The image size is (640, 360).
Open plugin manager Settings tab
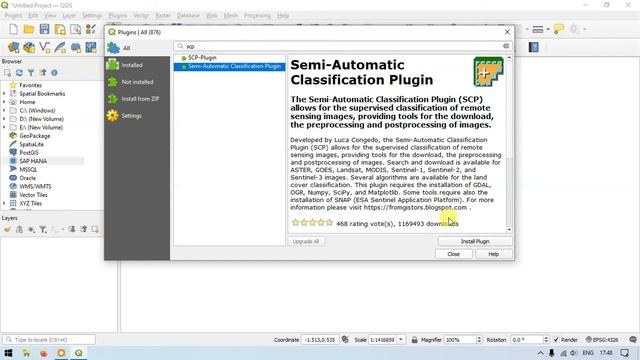[137, 116]
